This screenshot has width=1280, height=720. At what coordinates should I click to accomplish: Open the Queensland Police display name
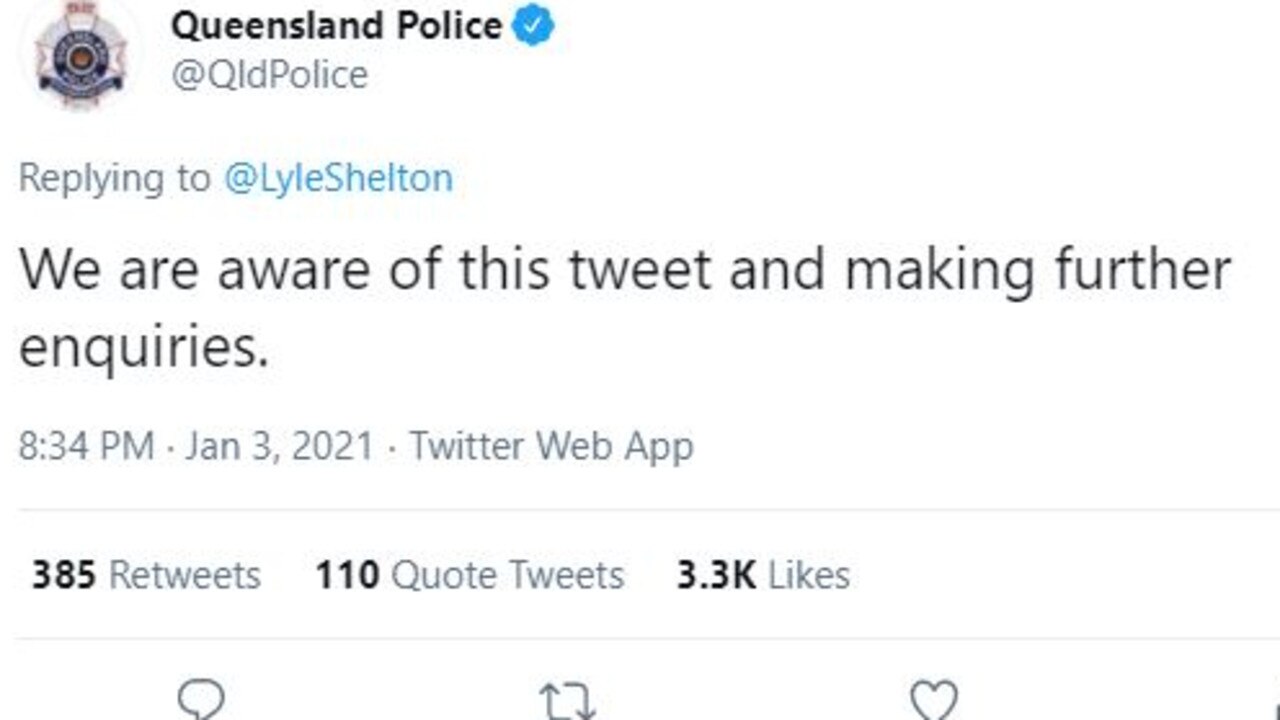point(336,27)
